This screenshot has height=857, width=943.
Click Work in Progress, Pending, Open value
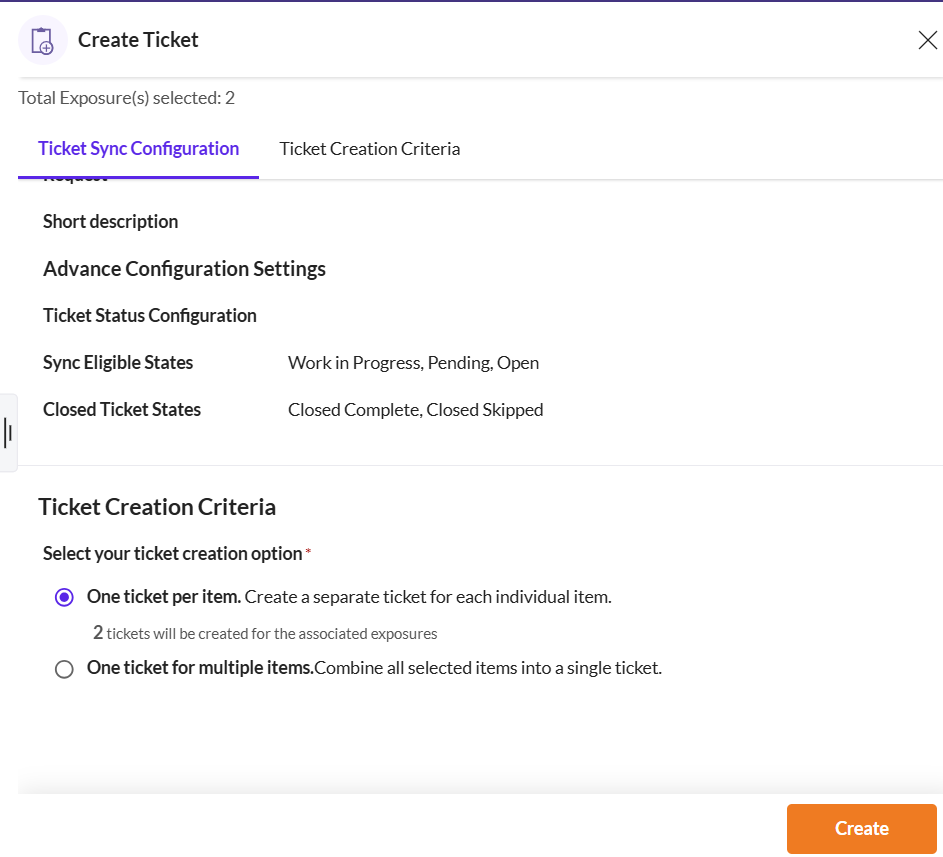tap(413, 363)
